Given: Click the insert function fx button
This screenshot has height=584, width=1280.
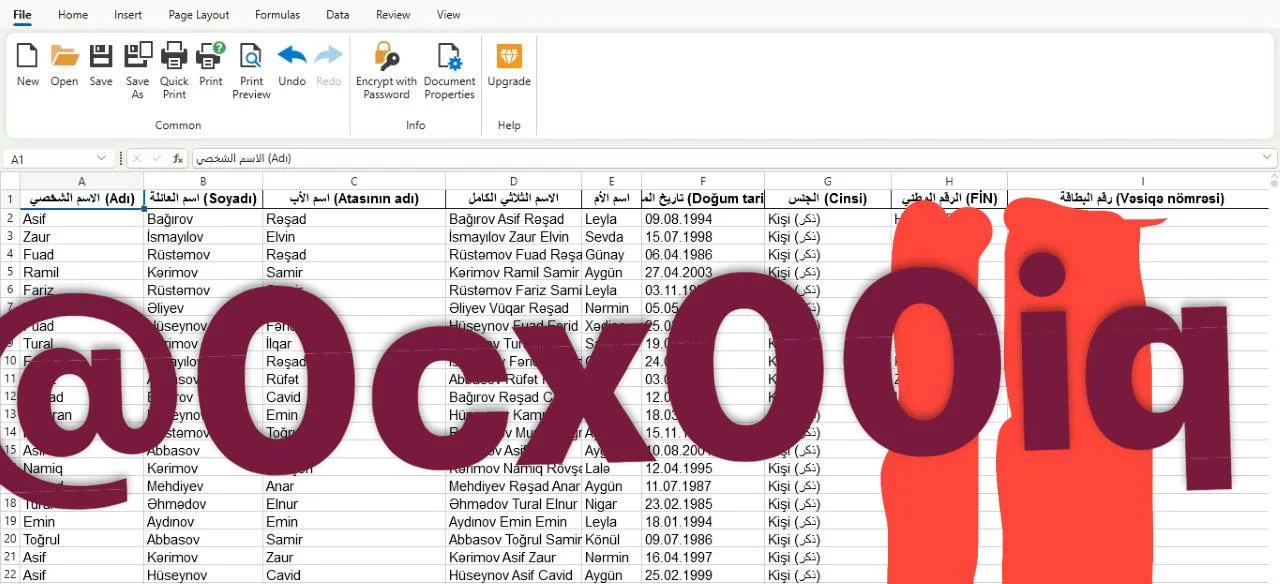Looking at the screenshot, I should pos(178,158).
